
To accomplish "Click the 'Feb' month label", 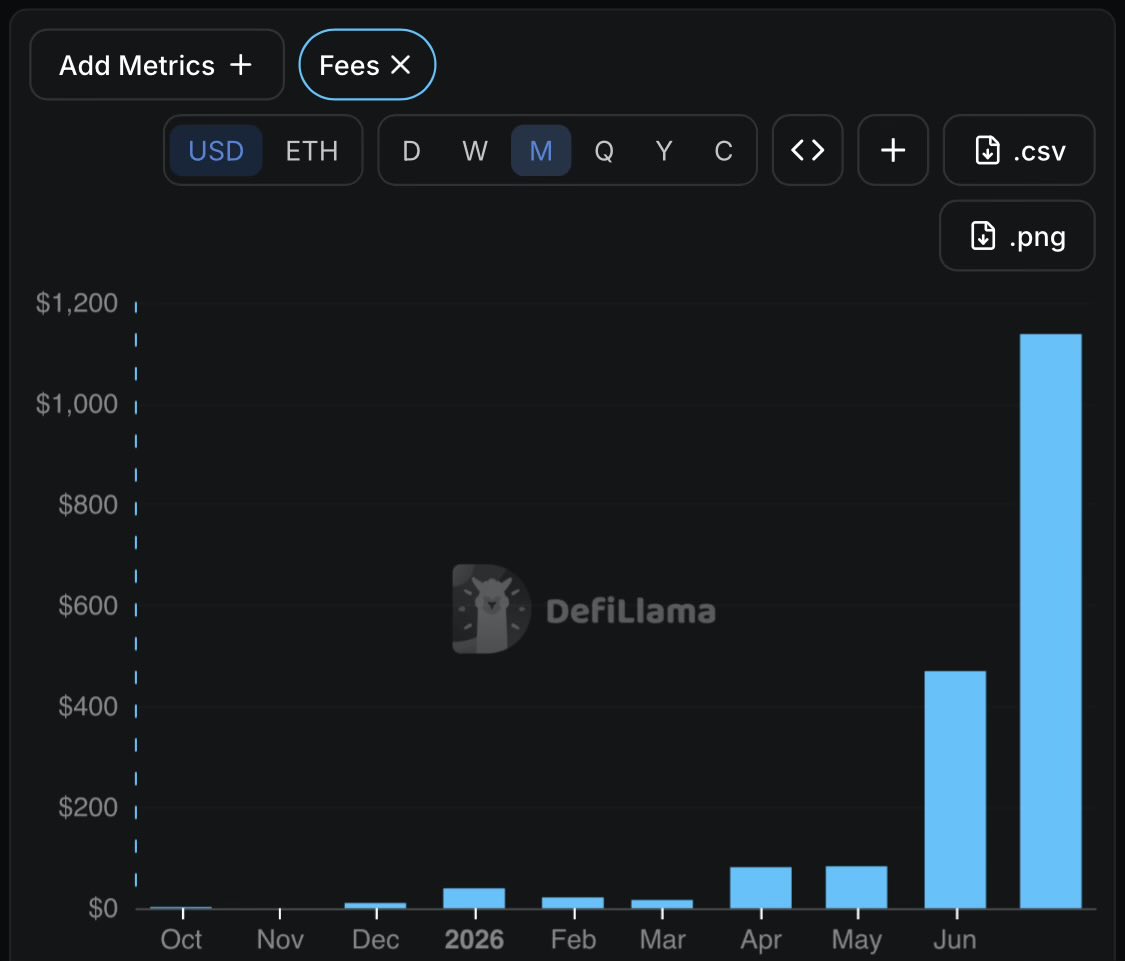I will click(573, 939).
